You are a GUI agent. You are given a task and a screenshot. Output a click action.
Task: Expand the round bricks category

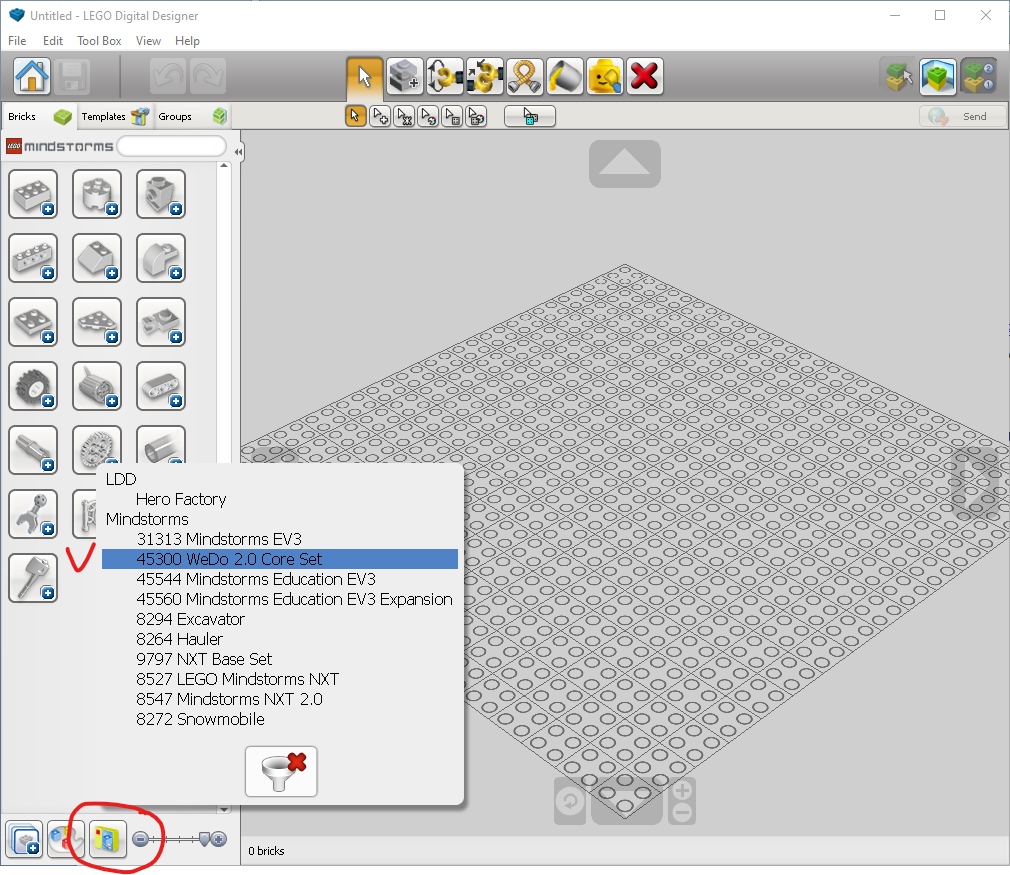tap(97, 195)
